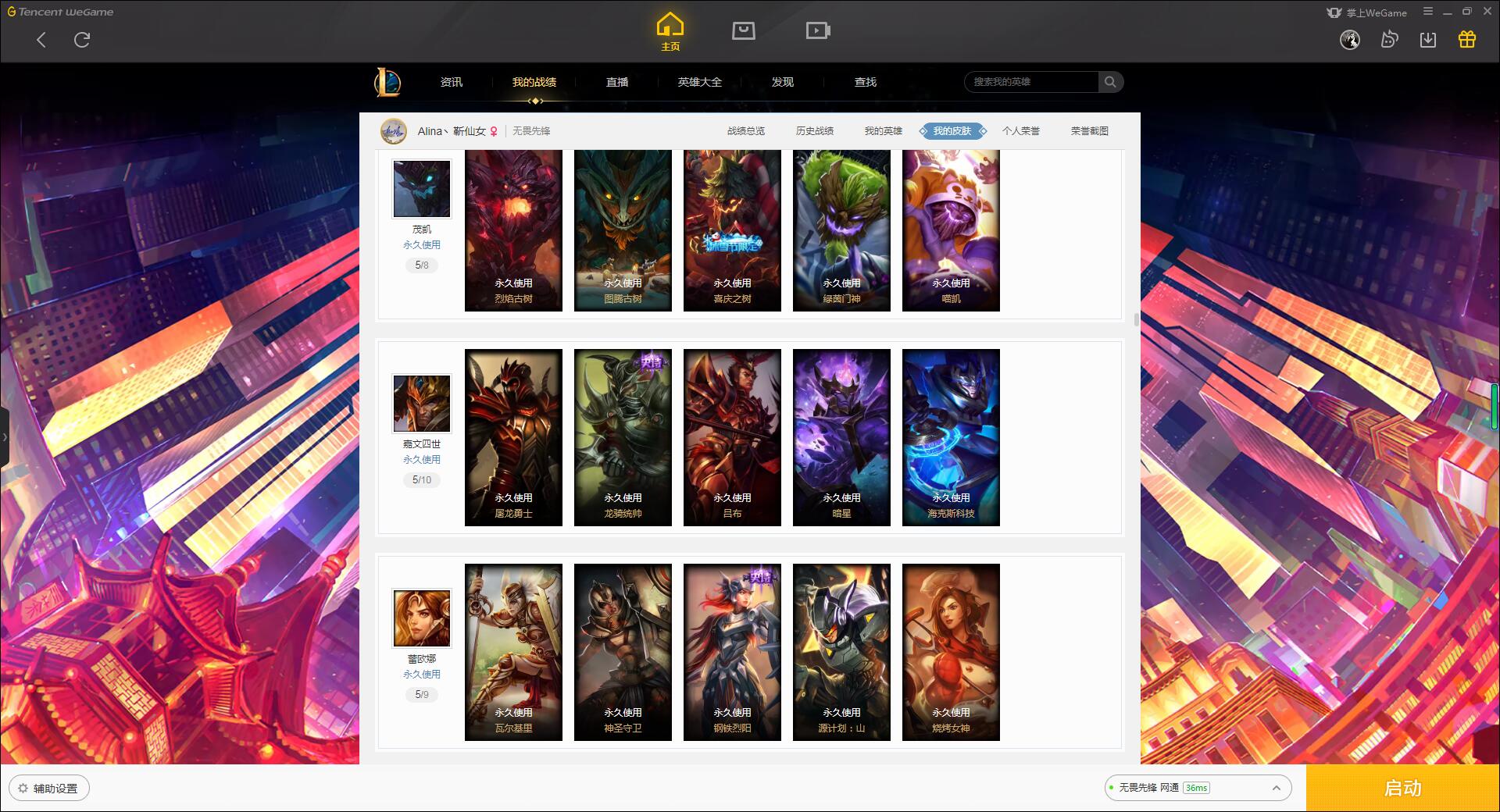Click the League of Legends logo
The width and height of the screenshot is (1500, 812).
coord(387,82)
